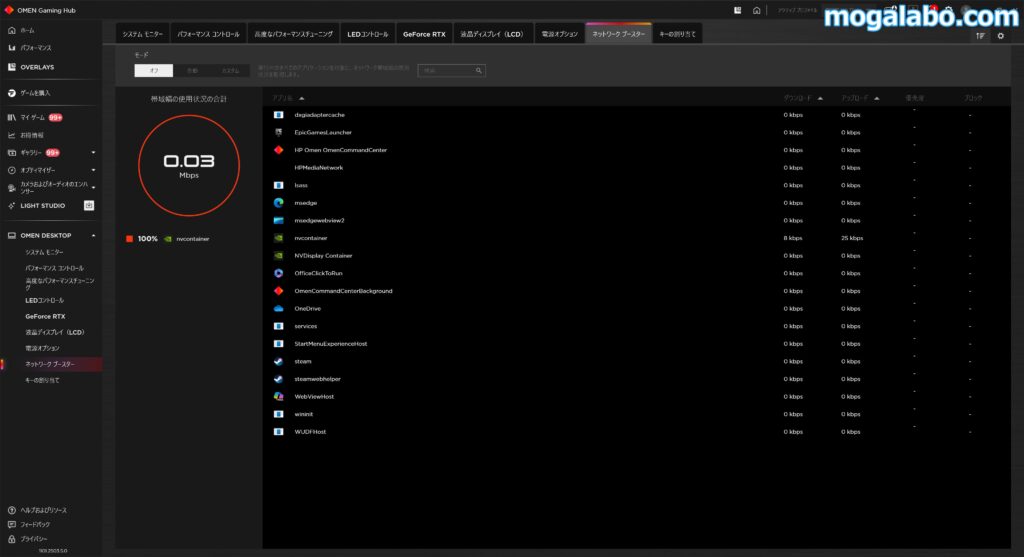This screenshot has width=1024, height=557.
Task: Open LEDコントロール in sidebar submenu
Action: 44,300
